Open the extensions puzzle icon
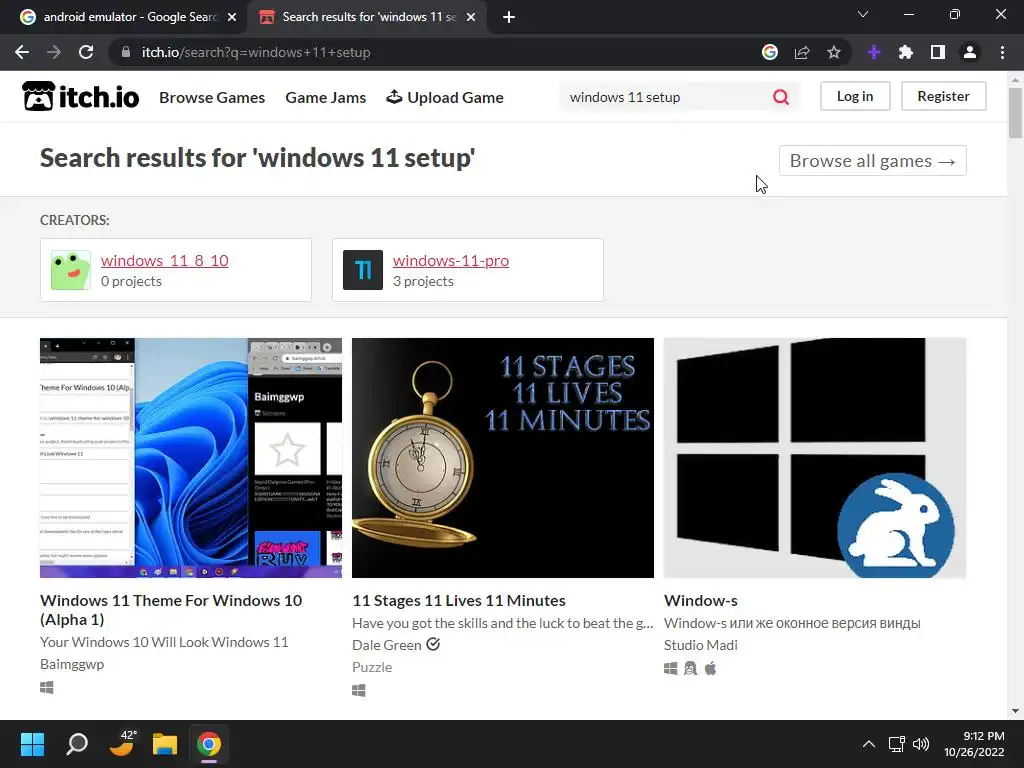The width and height of the screenshot is (1024, 768). 906,52
